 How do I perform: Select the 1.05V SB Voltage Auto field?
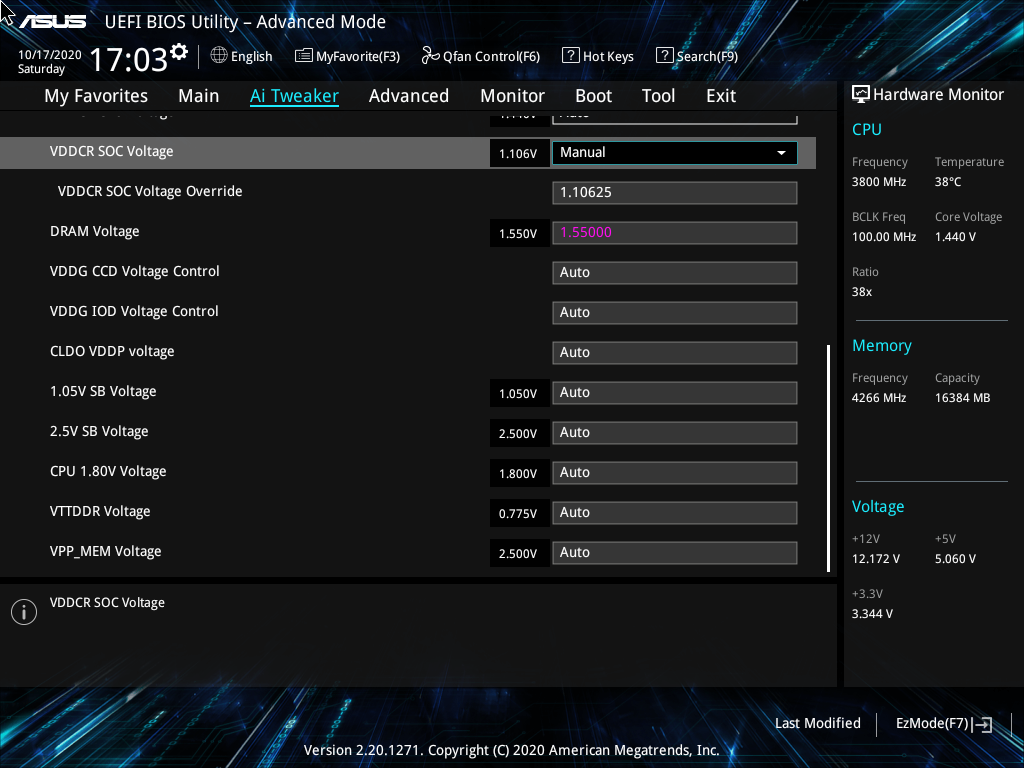tap(675, 393)
